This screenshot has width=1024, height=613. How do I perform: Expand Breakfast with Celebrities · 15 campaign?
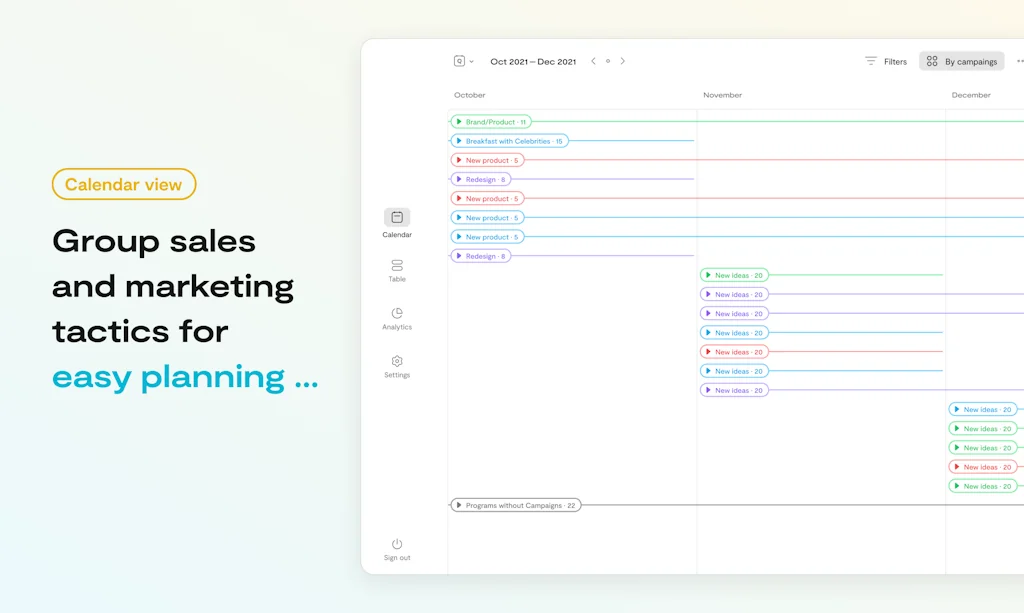click(x=509, y=140)
